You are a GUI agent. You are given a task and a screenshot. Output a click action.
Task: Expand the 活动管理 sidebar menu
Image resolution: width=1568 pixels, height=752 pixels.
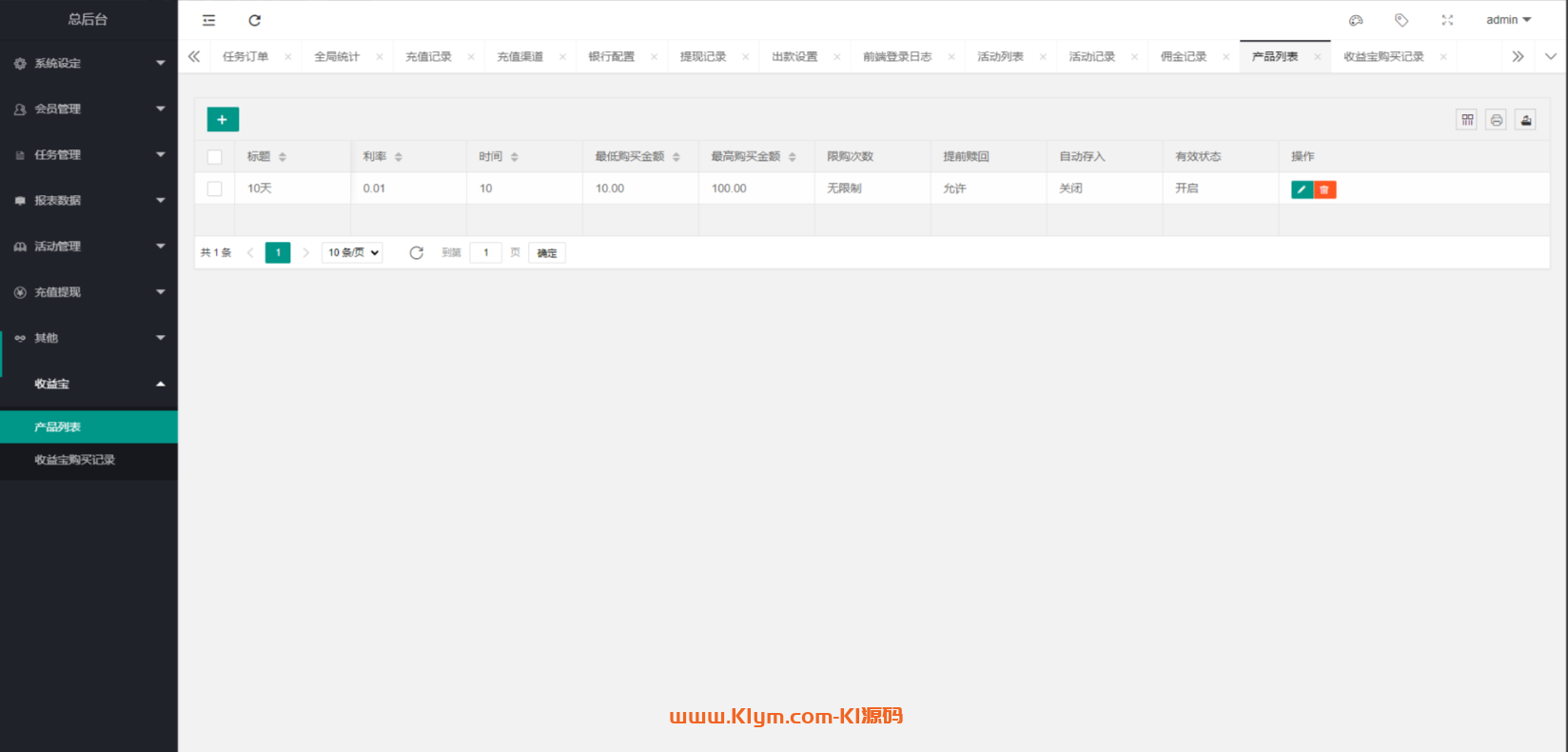(88, 246)
